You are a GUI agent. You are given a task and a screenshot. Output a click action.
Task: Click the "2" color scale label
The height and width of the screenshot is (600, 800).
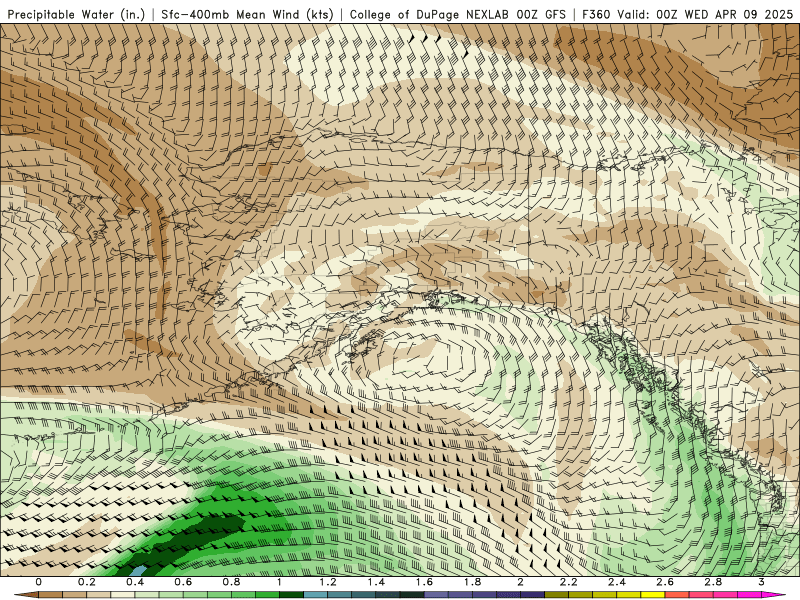point(520,582)
